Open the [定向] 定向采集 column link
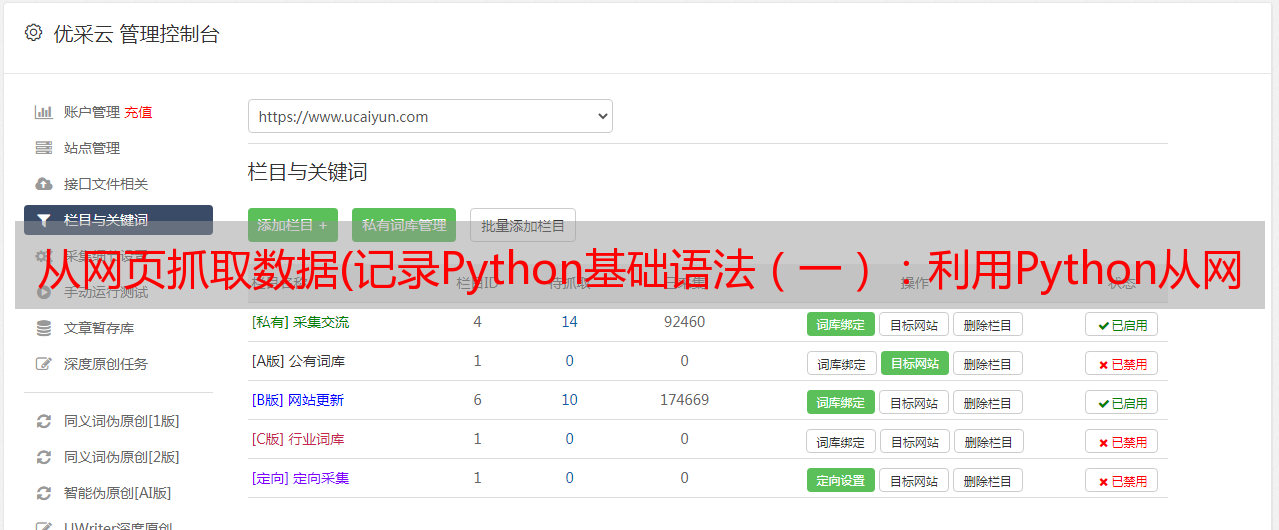 tap(300, 478)
